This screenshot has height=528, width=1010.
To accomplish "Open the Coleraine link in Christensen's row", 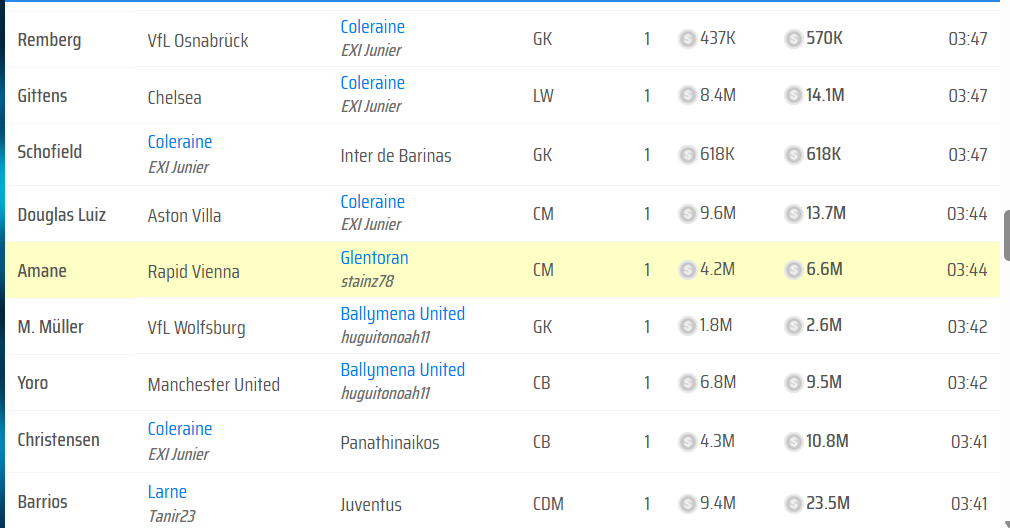I will pyautogui.click(x=180, y=429).
